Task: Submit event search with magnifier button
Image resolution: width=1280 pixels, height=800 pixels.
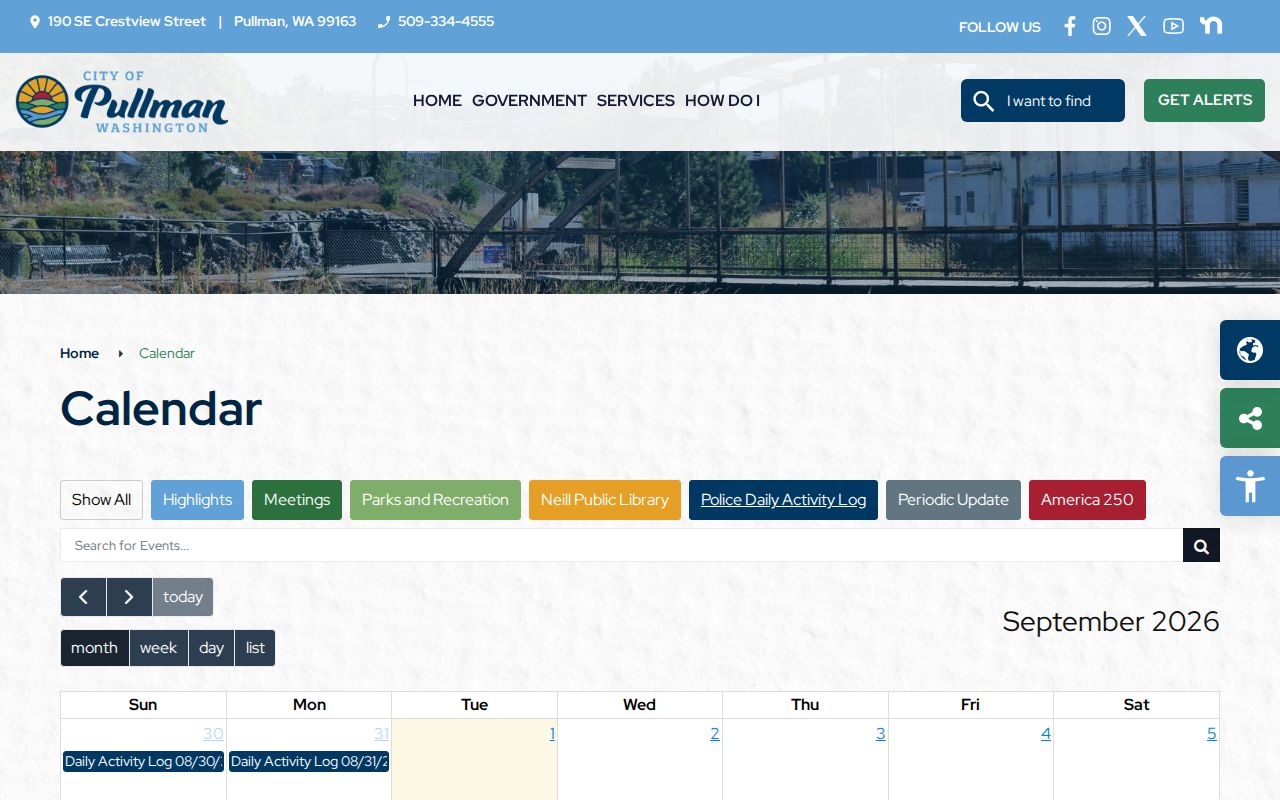Action: 1201,546
